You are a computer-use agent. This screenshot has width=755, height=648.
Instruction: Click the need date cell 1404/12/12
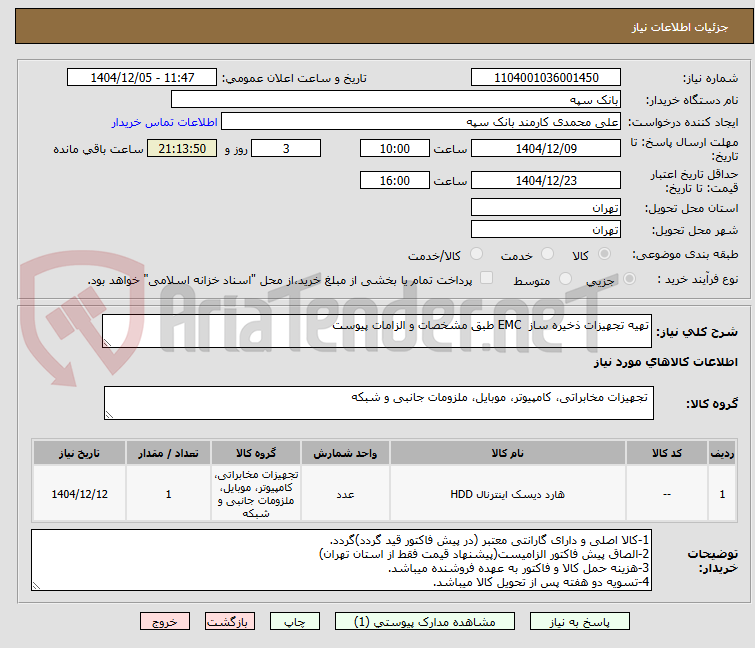[x=79, y=494]
